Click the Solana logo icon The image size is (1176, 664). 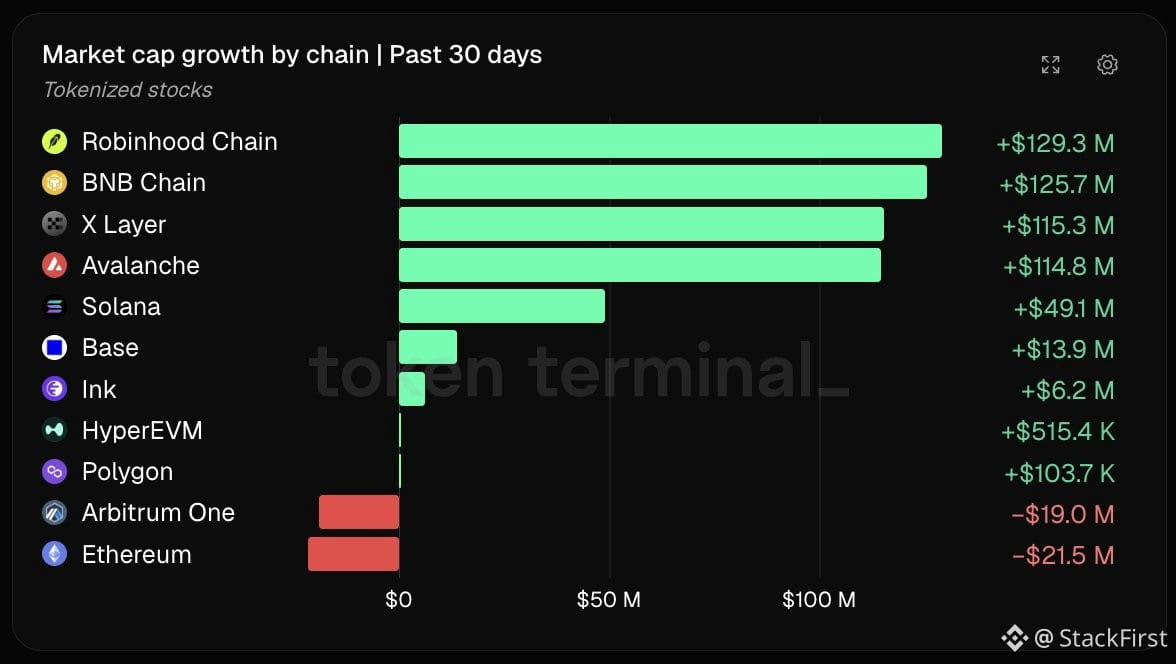(x=55, y=306)
